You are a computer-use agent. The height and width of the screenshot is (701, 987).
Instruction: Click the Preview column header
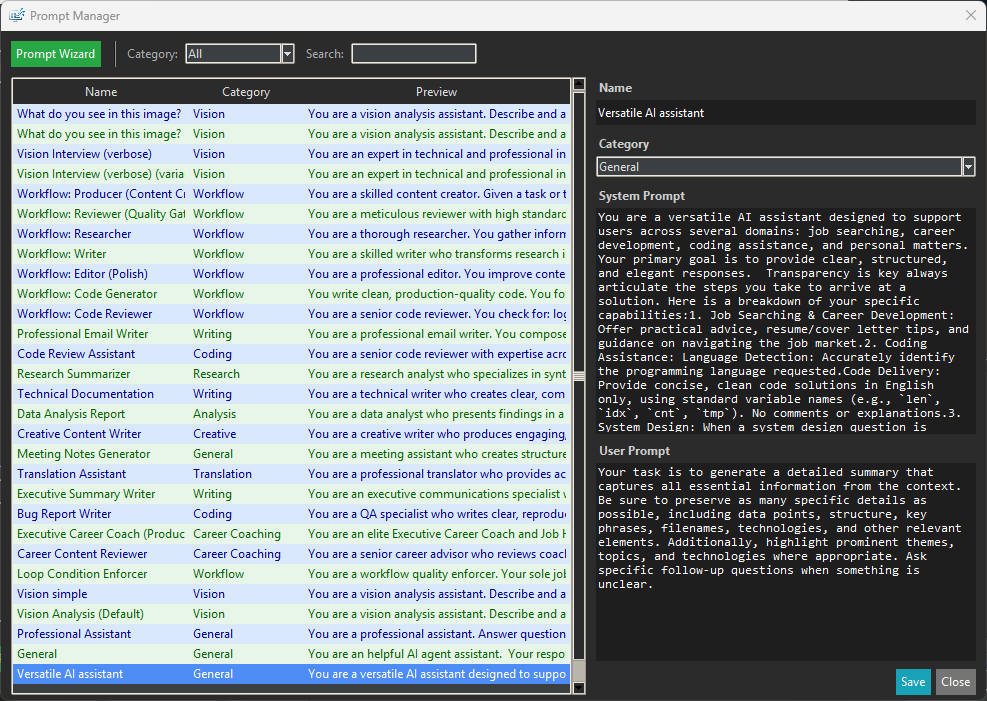click(436, 92)
